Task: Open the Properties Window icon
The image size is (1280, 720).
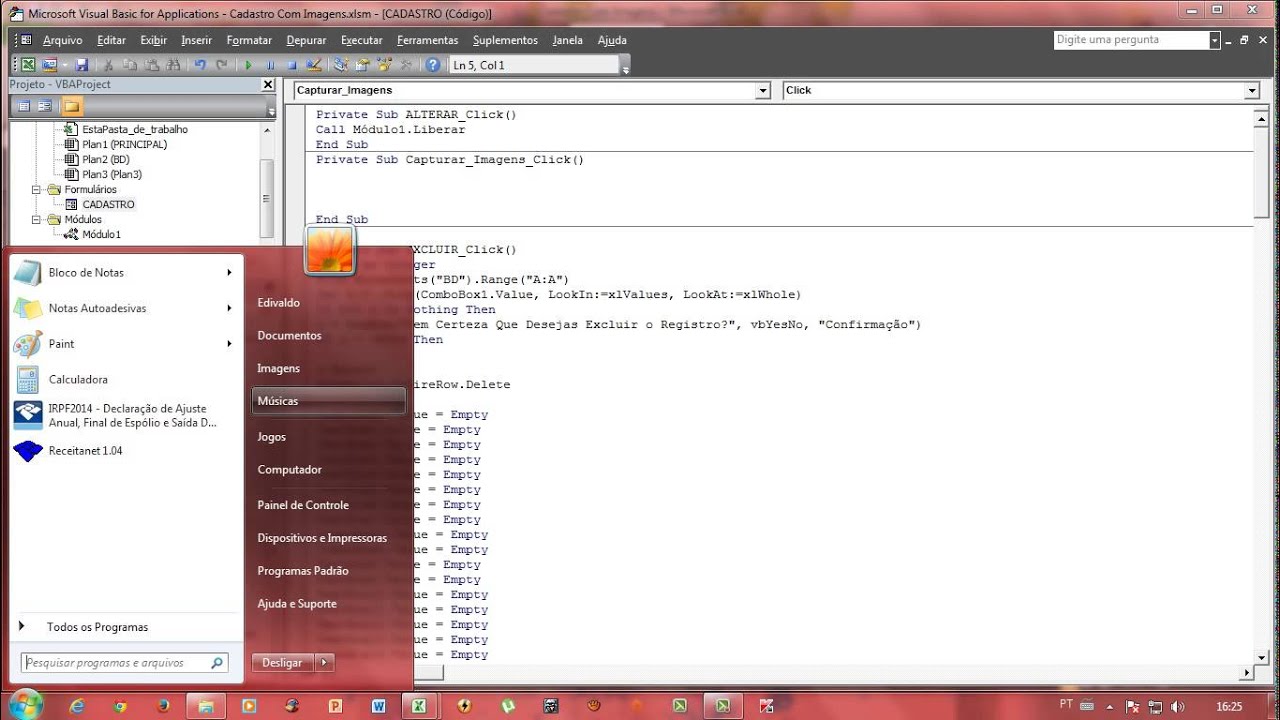Action: (362, 65)
